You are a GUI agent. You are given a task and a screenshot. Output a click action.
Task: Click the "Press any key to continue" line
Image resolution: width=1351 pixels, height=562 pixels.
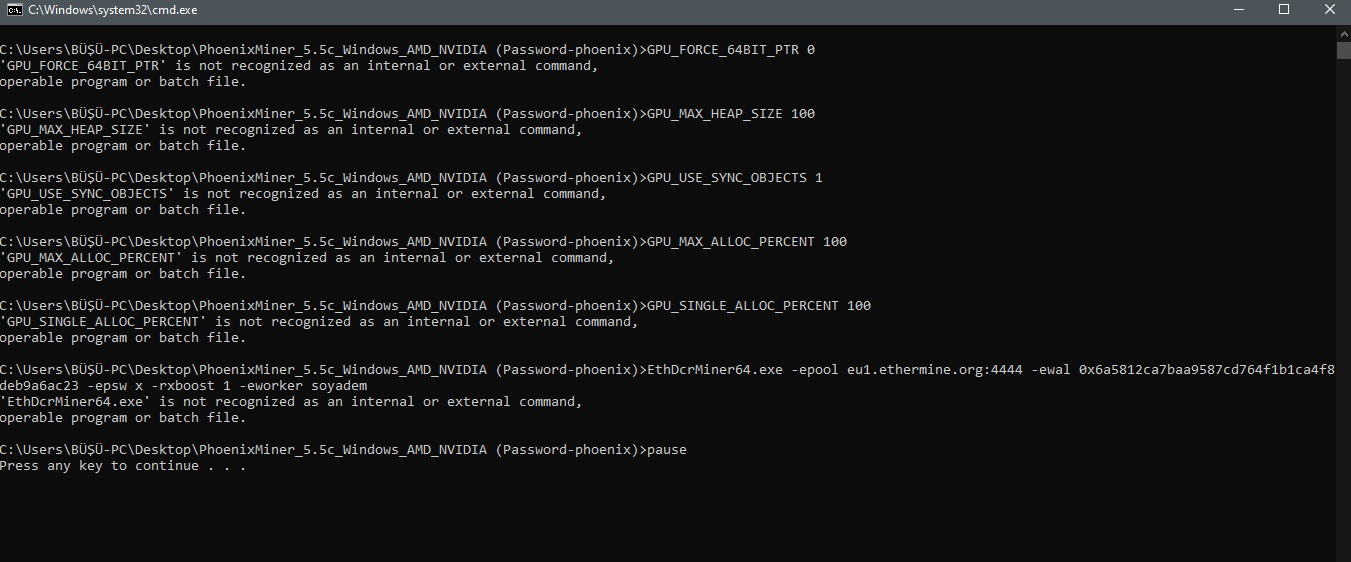[122, 466]
